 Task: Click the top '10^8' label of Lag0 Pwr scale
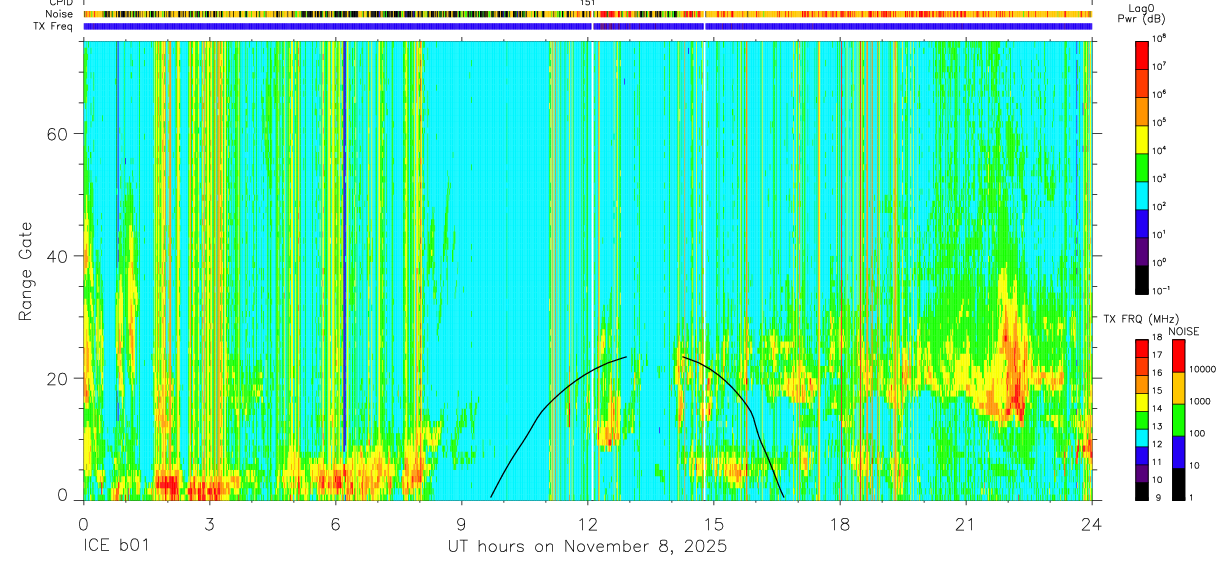[1160, 38]
